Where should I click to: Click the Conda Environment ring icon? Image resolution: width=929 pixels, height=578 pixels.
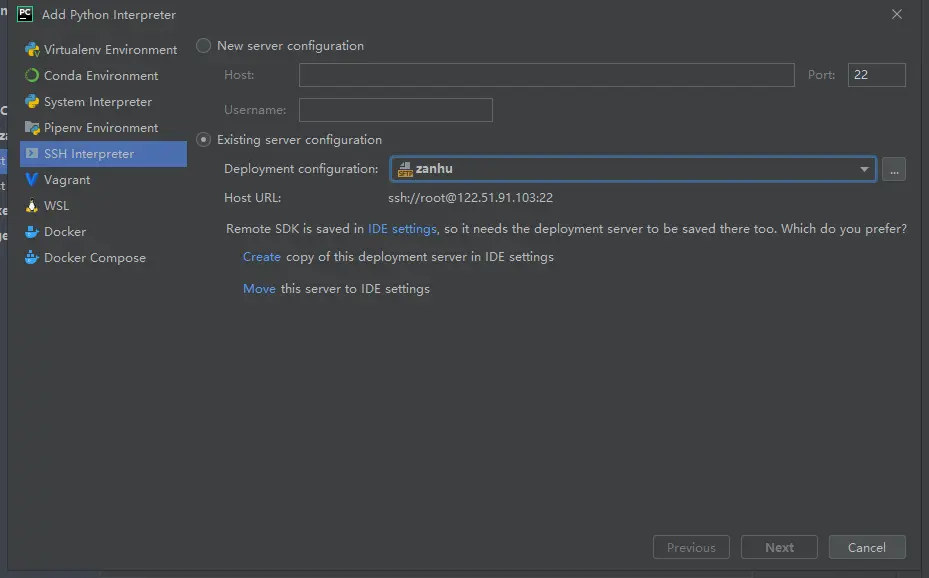[x=32, y=76]
